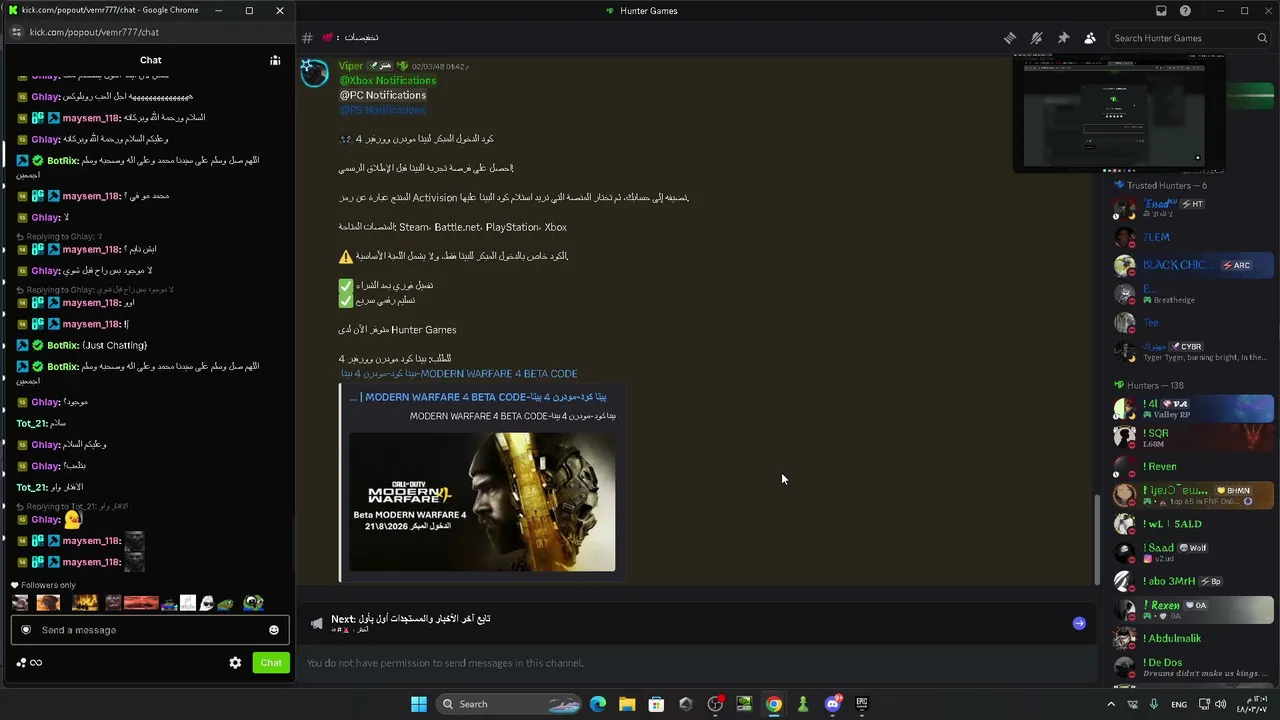
Task: Click the Send a message input
Action: (x=150, y=630)
